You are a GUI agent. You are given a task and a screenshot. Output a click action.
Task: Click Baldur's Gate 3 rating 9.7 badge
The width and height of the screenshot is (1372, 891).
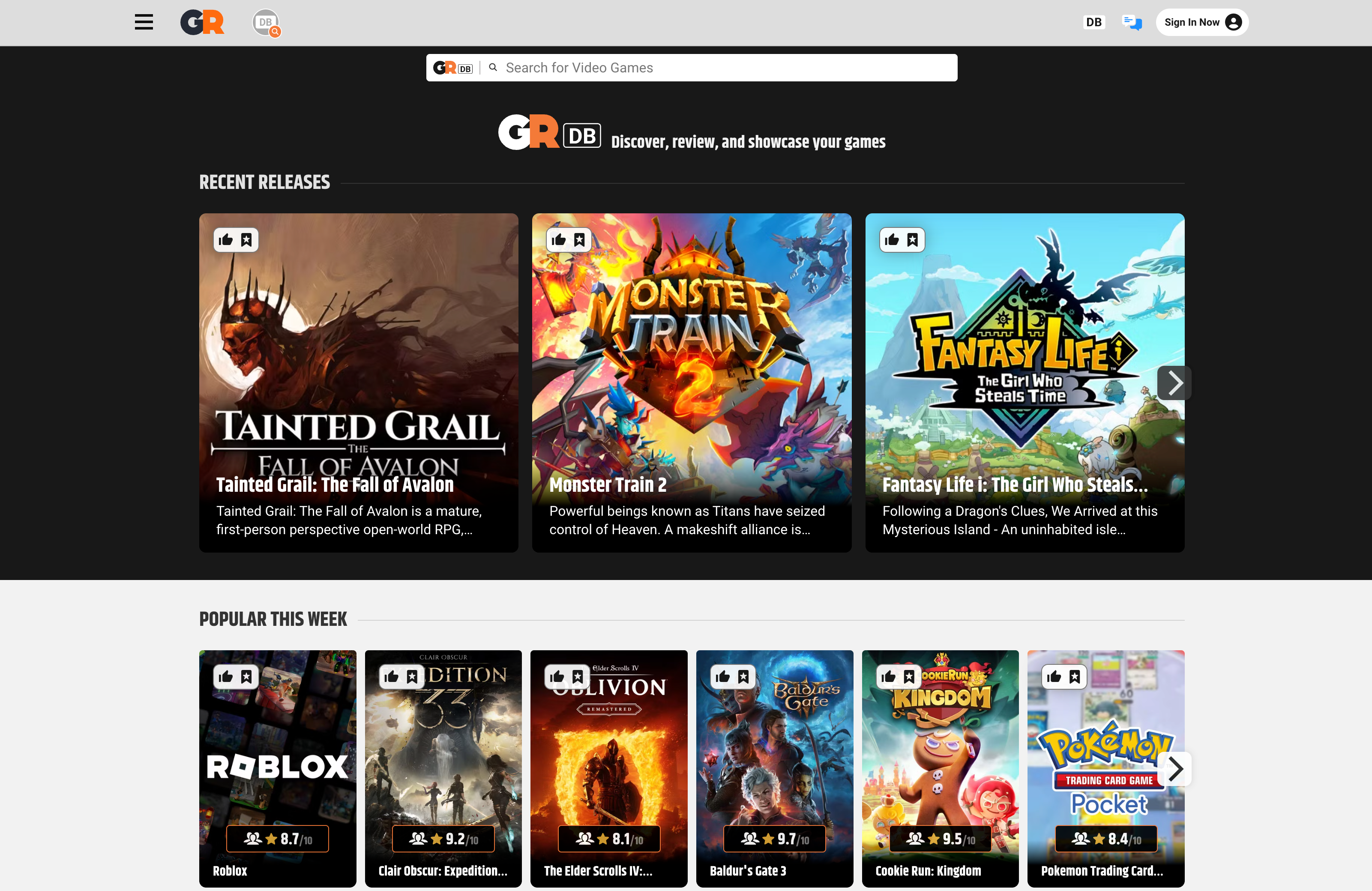tap(774, 839)
